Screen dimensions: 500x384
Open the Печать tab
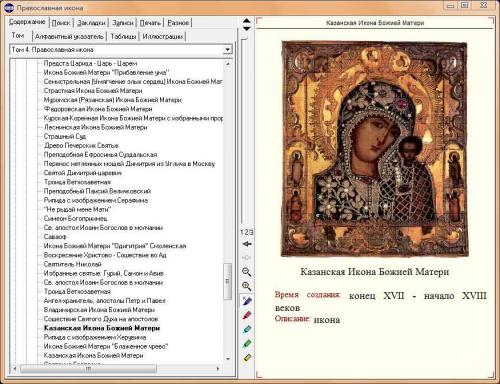click(150, 23)
